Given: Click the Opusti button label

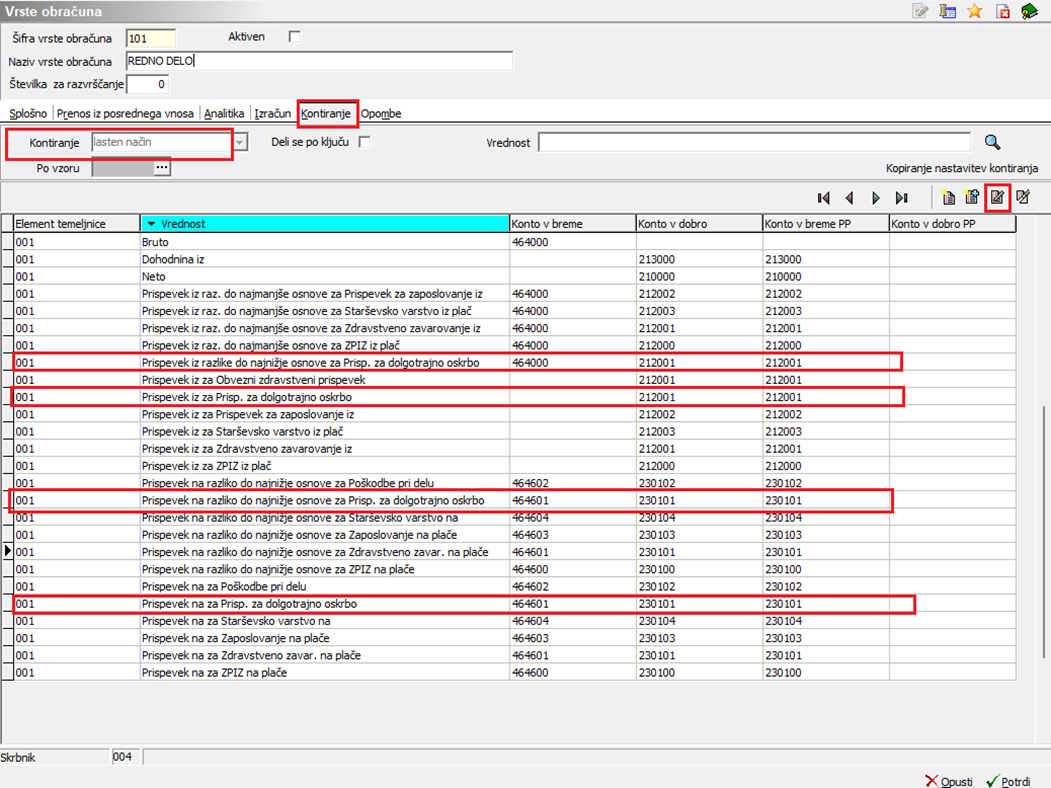Looking at the screenshot, I should click(x=956, y=781).
